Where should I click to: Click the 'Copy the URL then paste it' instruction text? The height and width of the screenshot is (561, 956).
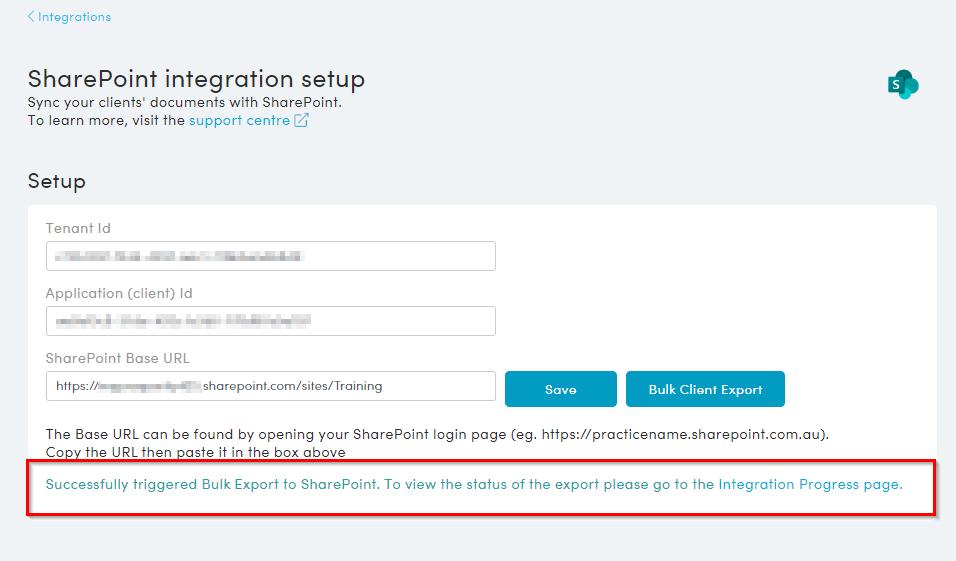click(x=196, y=452)
